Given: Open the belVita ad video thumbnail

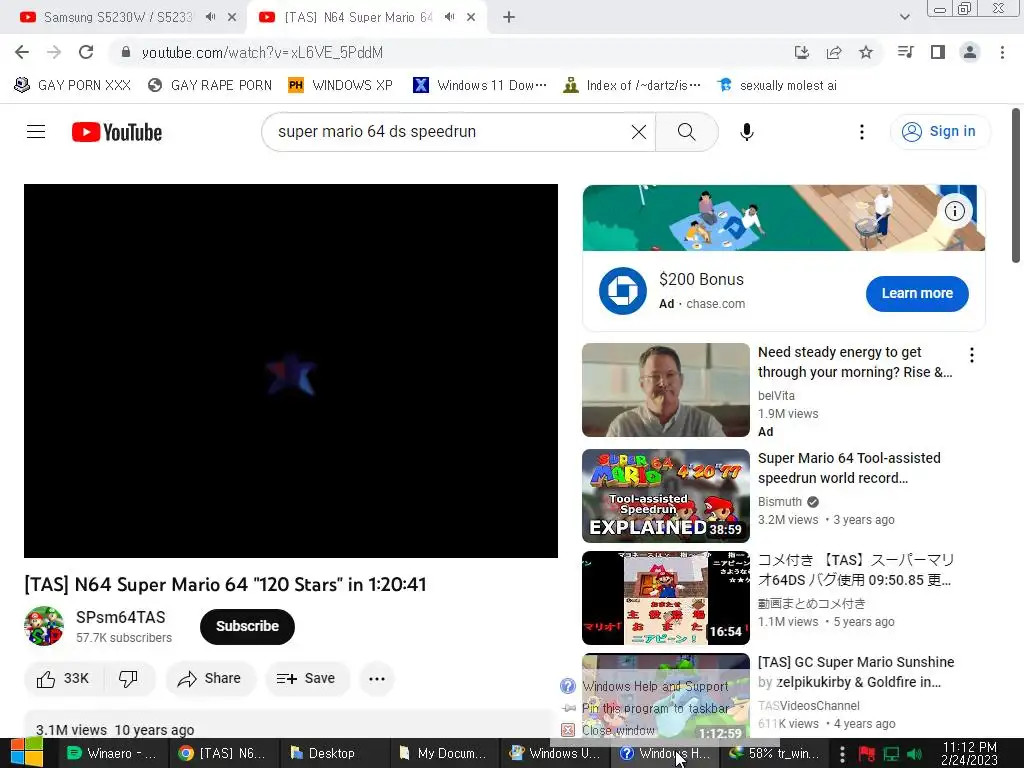Looking at the screenshot, I should [665, 390].
